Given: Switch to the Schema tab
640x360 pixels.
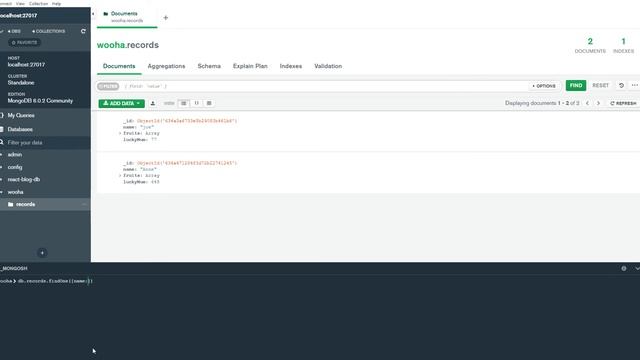Looking at the screenshot, I should pos(209,66).
